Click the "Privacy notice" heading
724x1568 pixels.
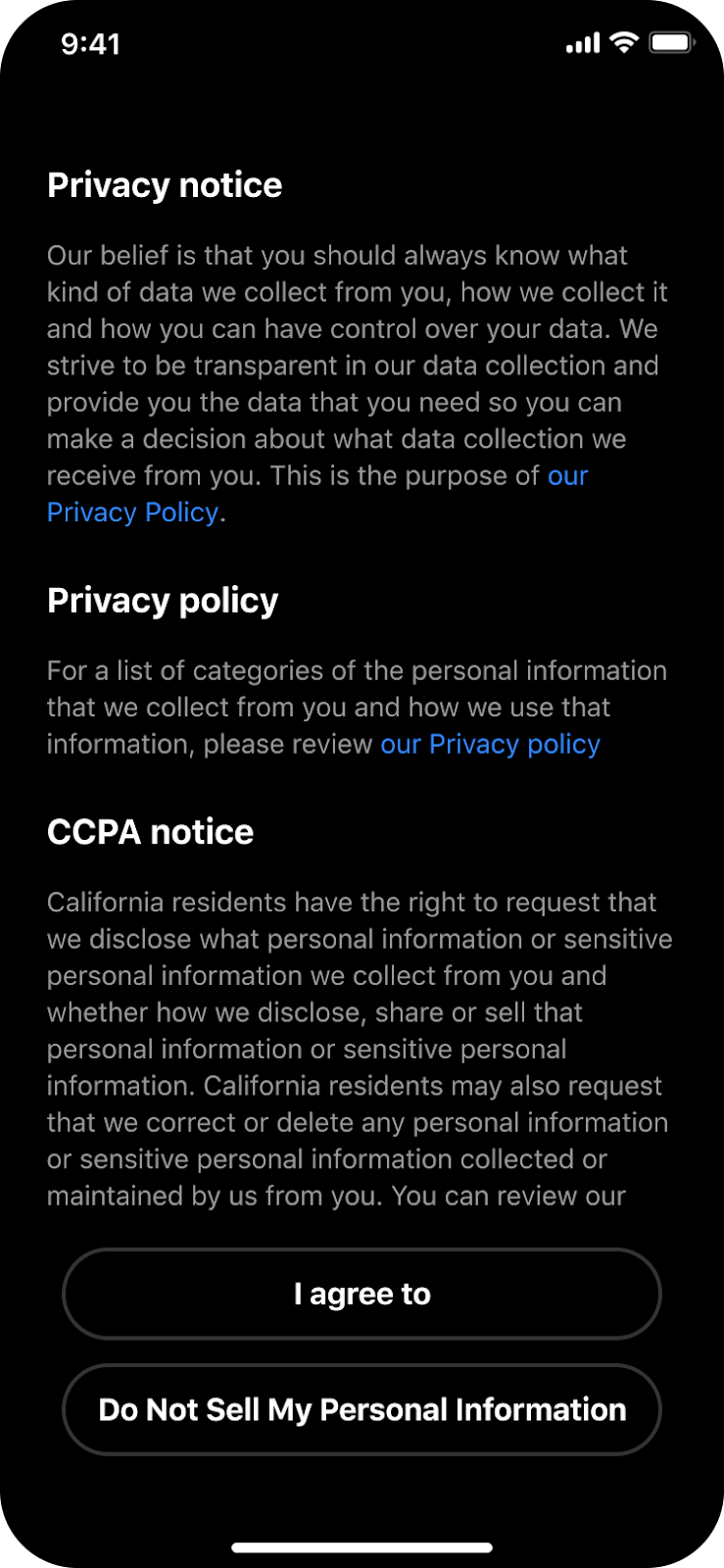pyautogui.click(x=165, y=185)
